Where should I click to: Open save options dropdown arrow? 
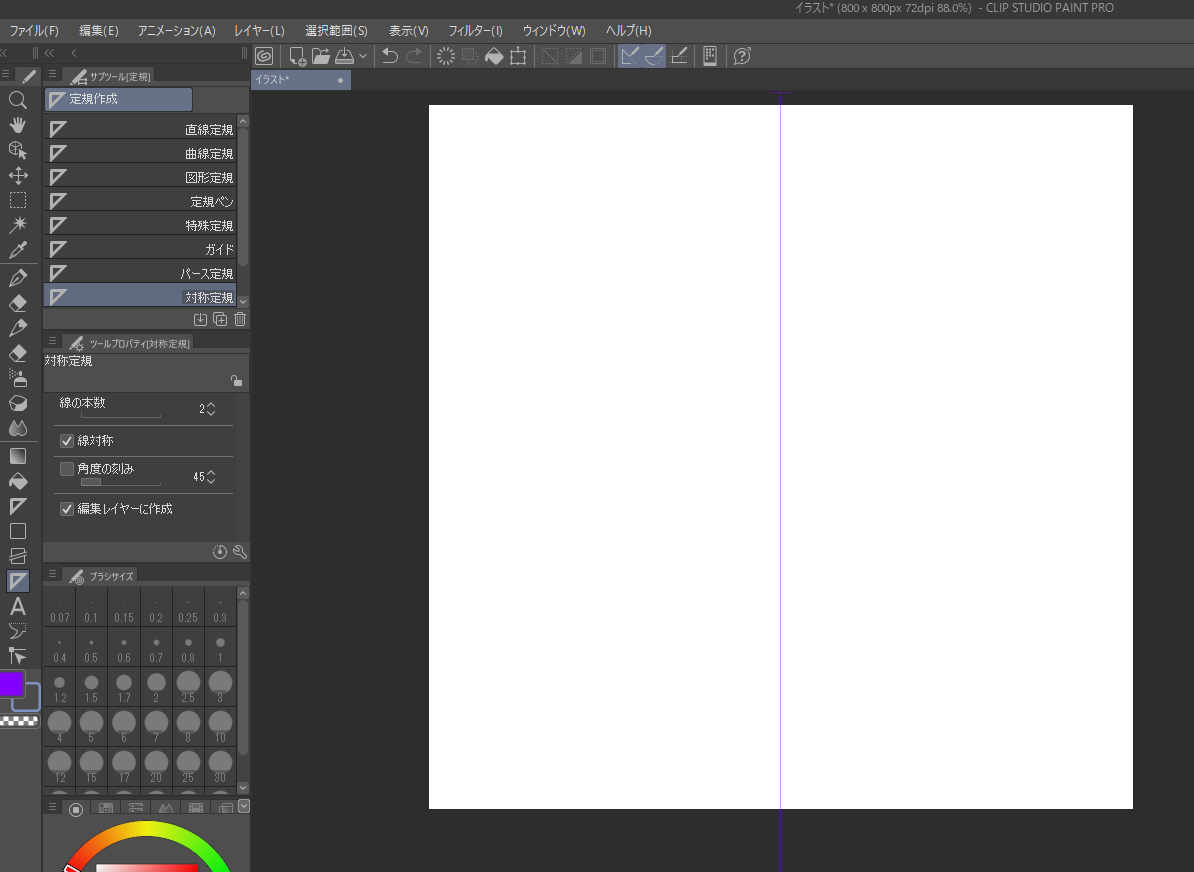[x=363, y=56]
